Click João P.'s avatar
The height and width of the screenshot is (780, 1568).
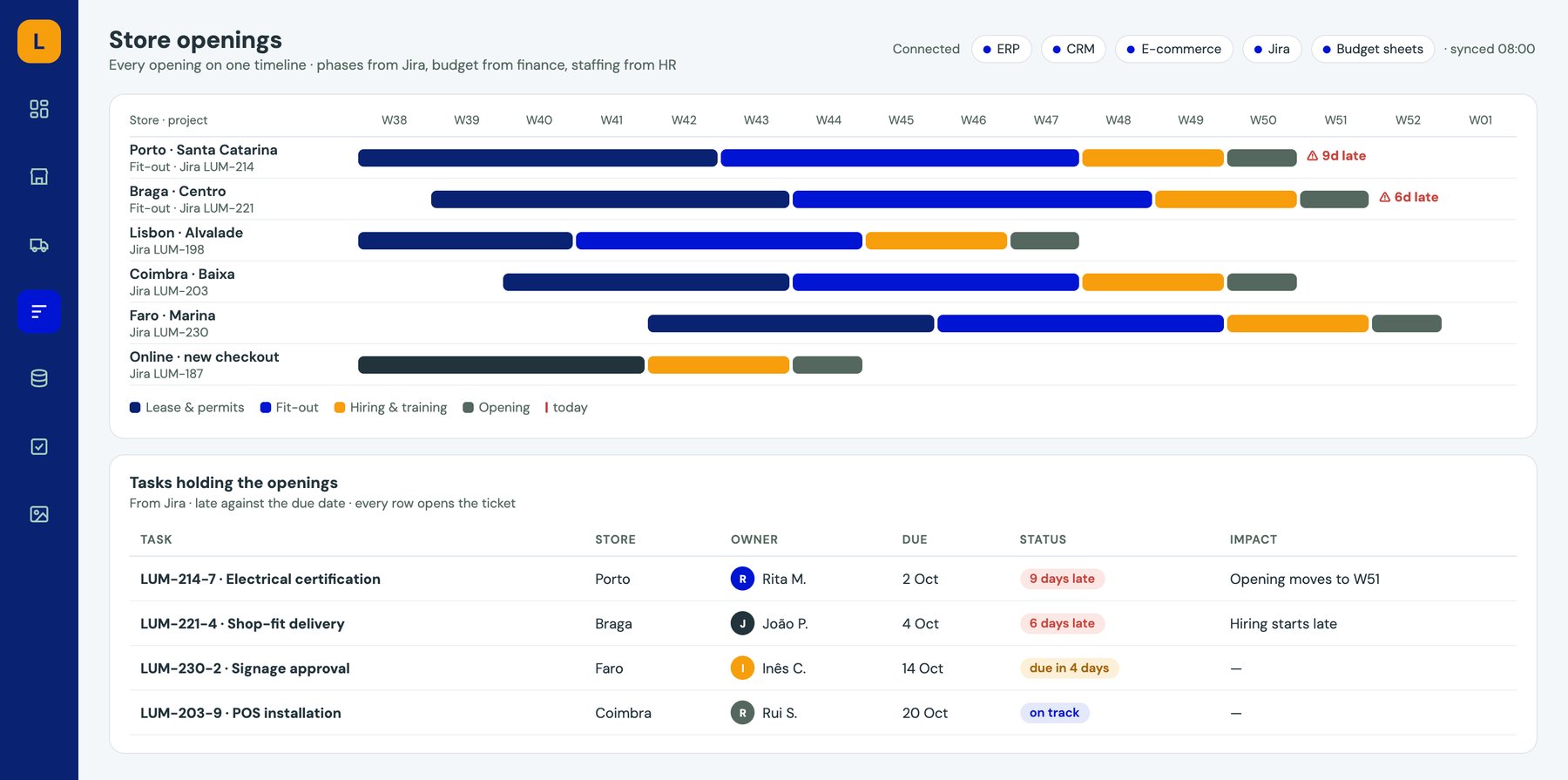(742, 623)
